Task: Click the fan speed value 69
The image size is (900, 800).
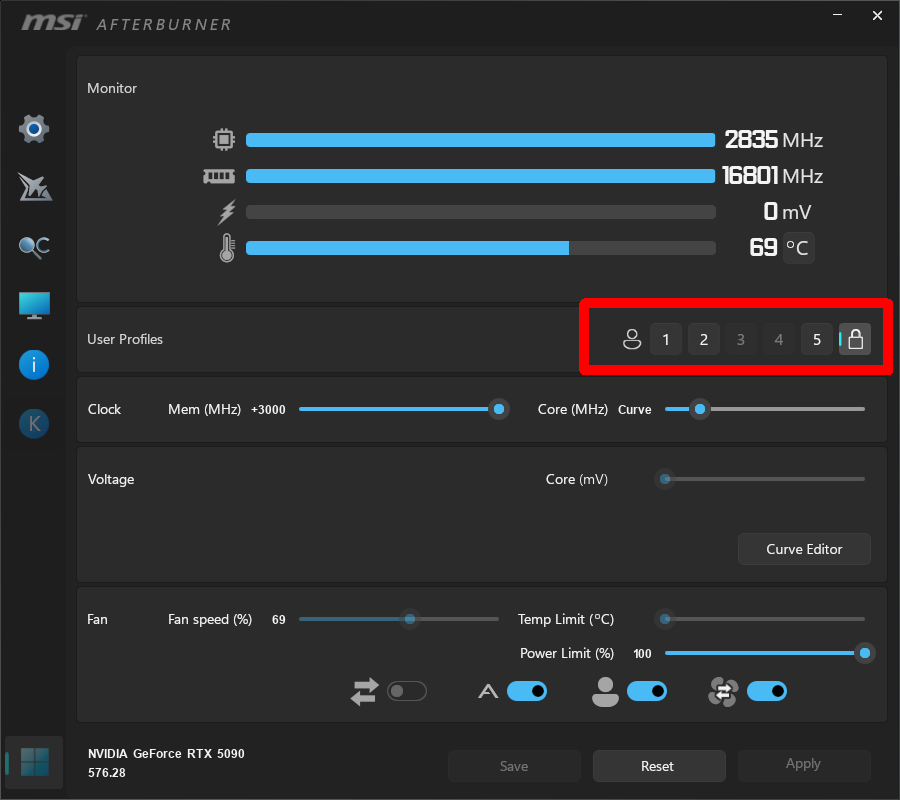Action: 278,620
